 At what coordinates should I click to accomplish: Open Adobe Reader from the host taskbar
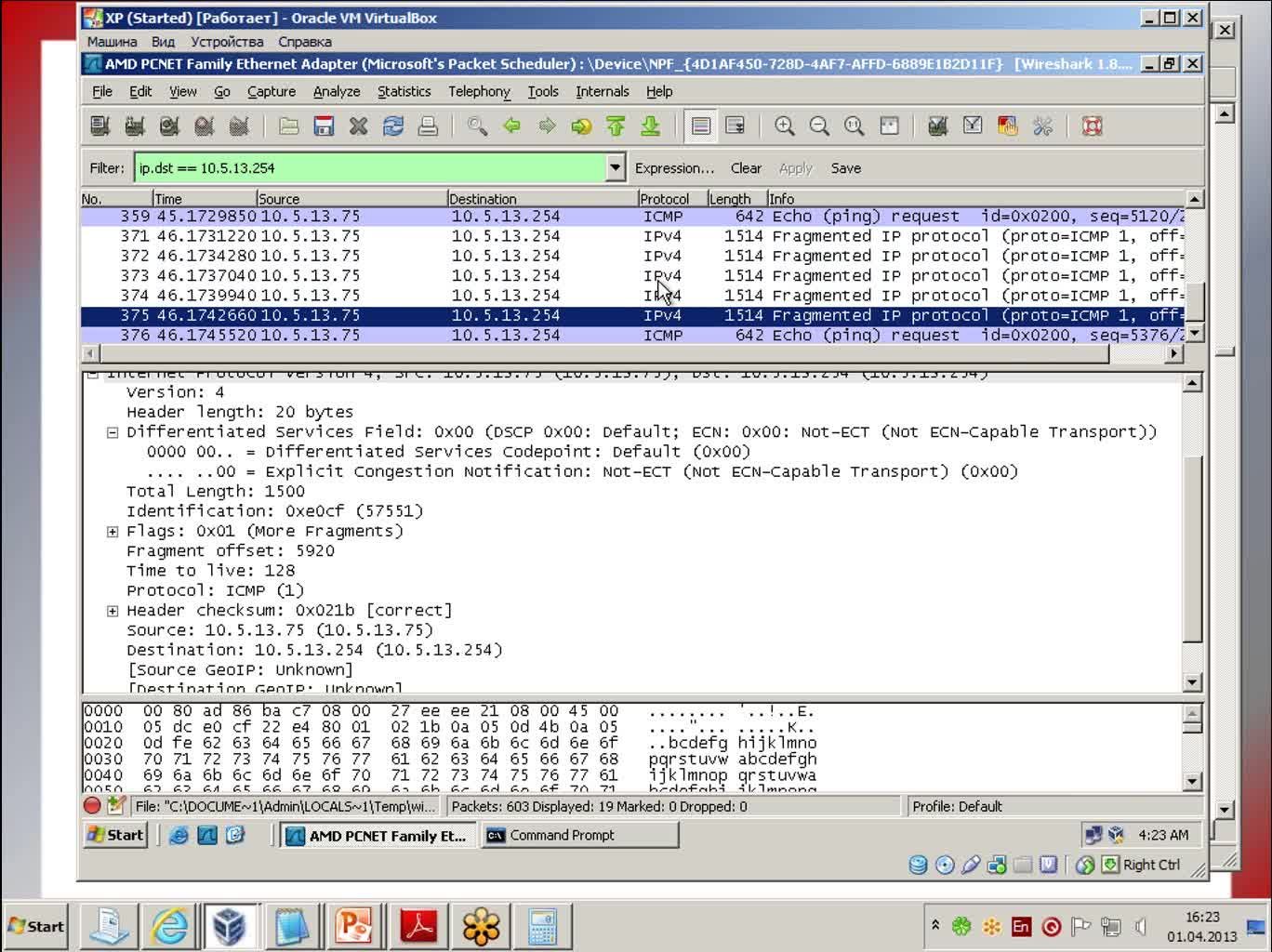coord(418,926)
